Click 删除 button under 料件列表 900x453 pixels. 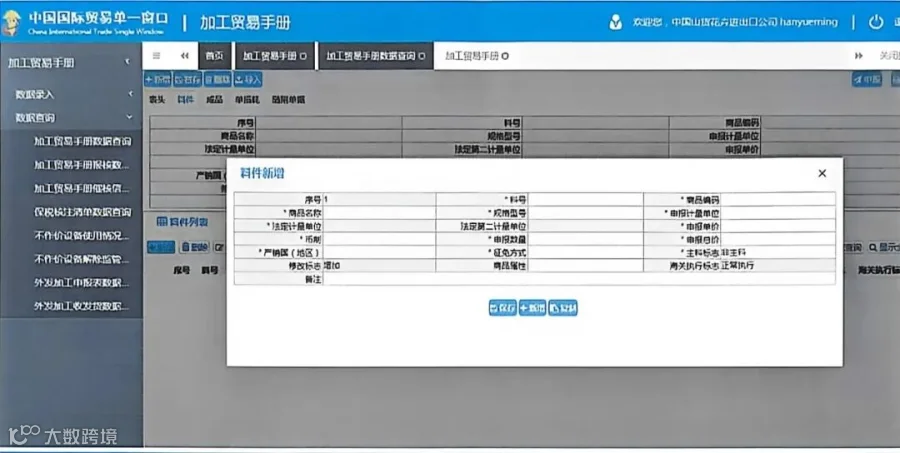coord(195,247)
